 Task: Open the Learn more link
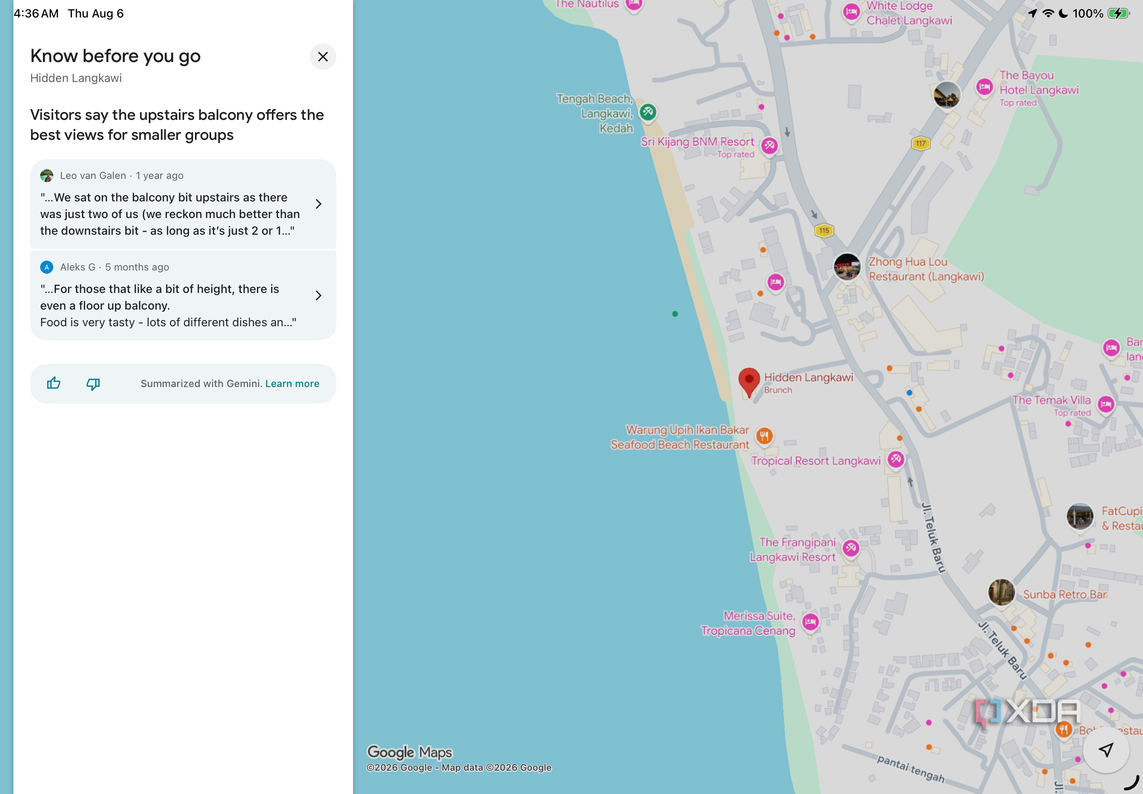coord(292,384)
